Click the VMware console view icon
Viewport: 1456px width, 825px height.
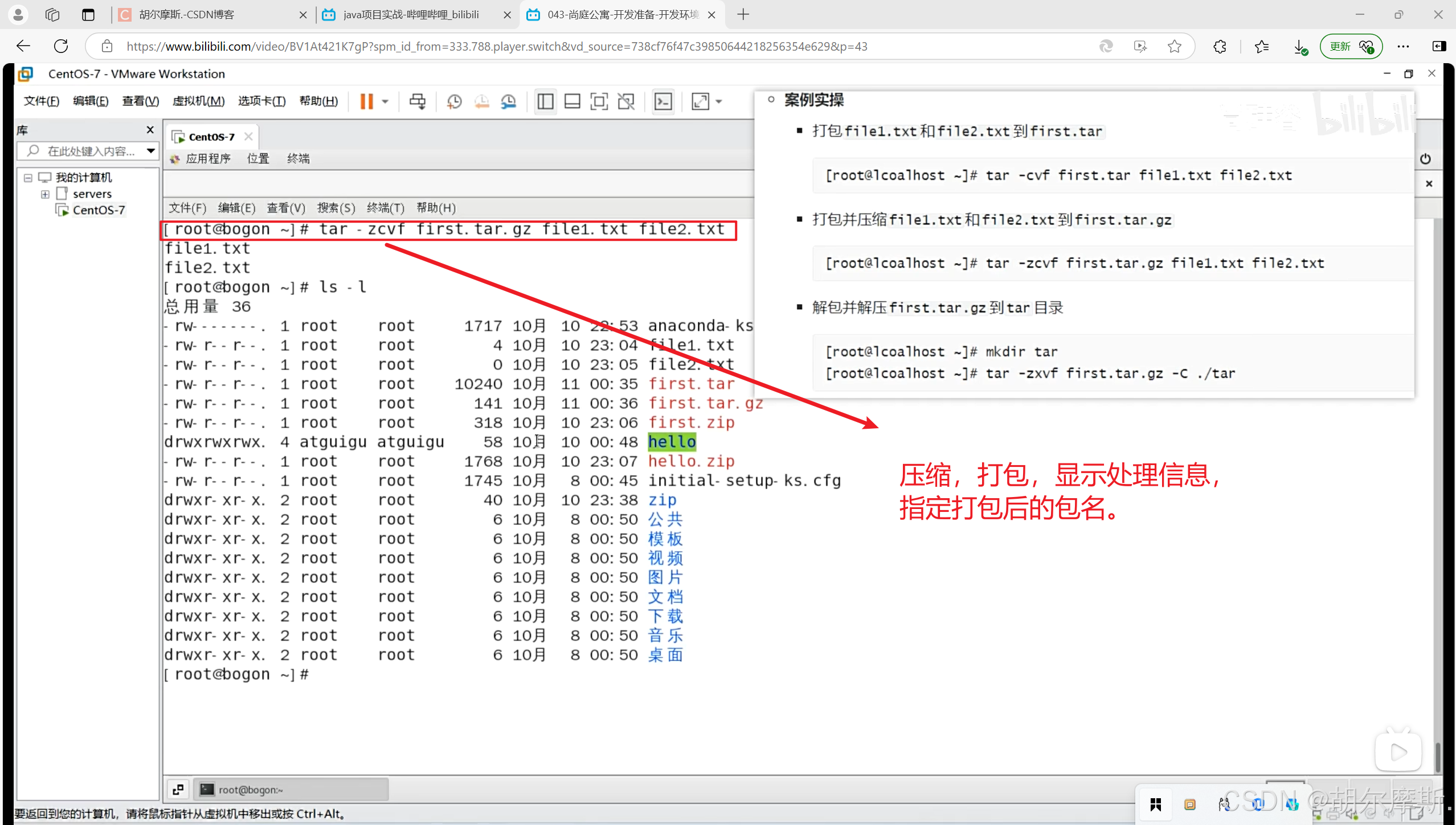[663, 101]
